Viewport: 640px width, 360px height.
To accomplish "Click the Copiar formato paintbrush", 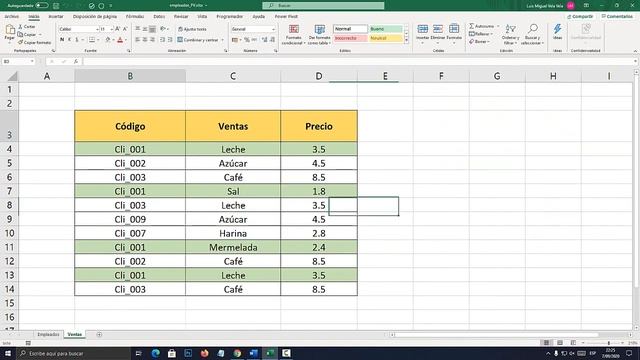I will (x=20, y=42).
